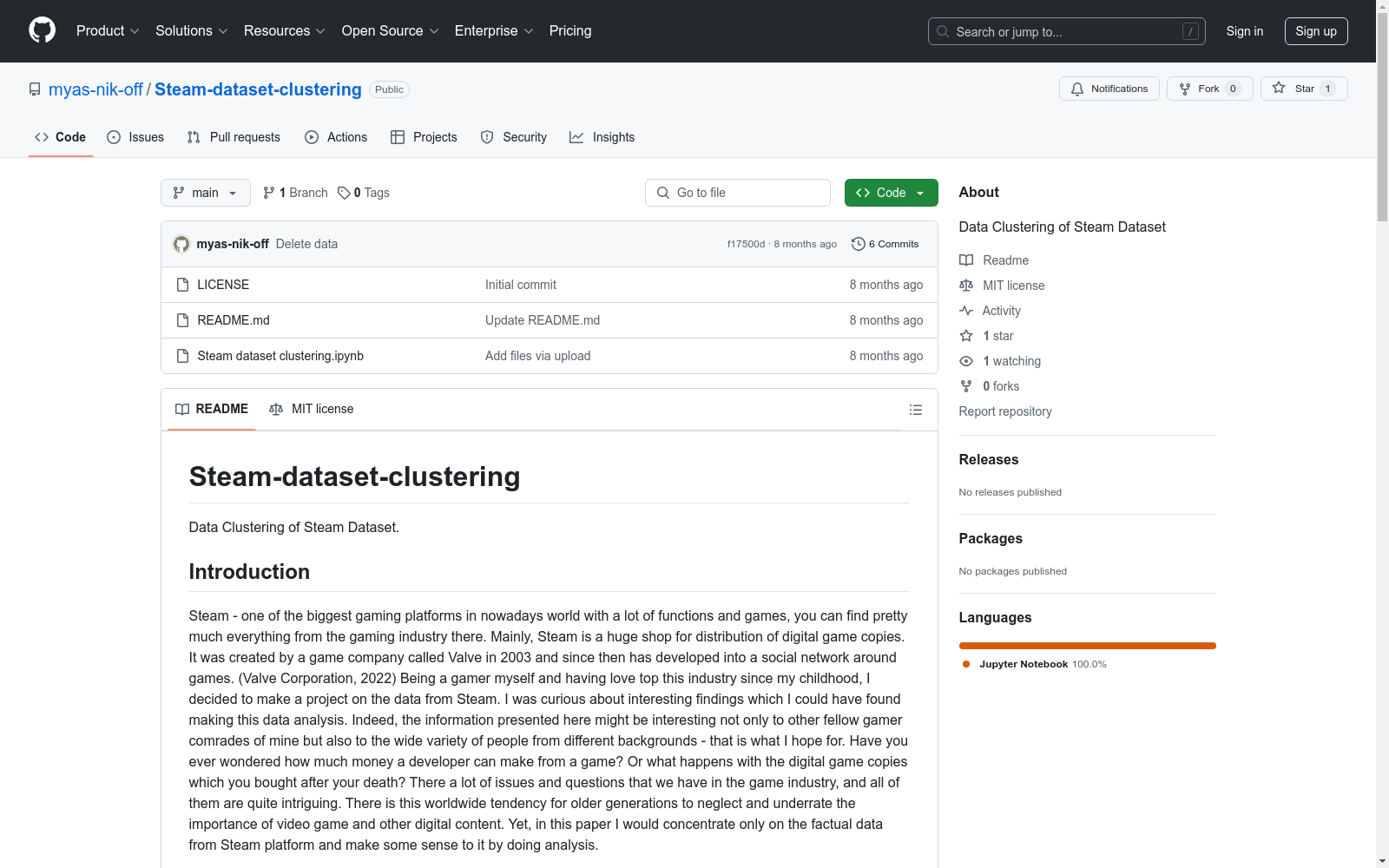
Task: Open the Add files via upload commit
Action: pos(537,356)
